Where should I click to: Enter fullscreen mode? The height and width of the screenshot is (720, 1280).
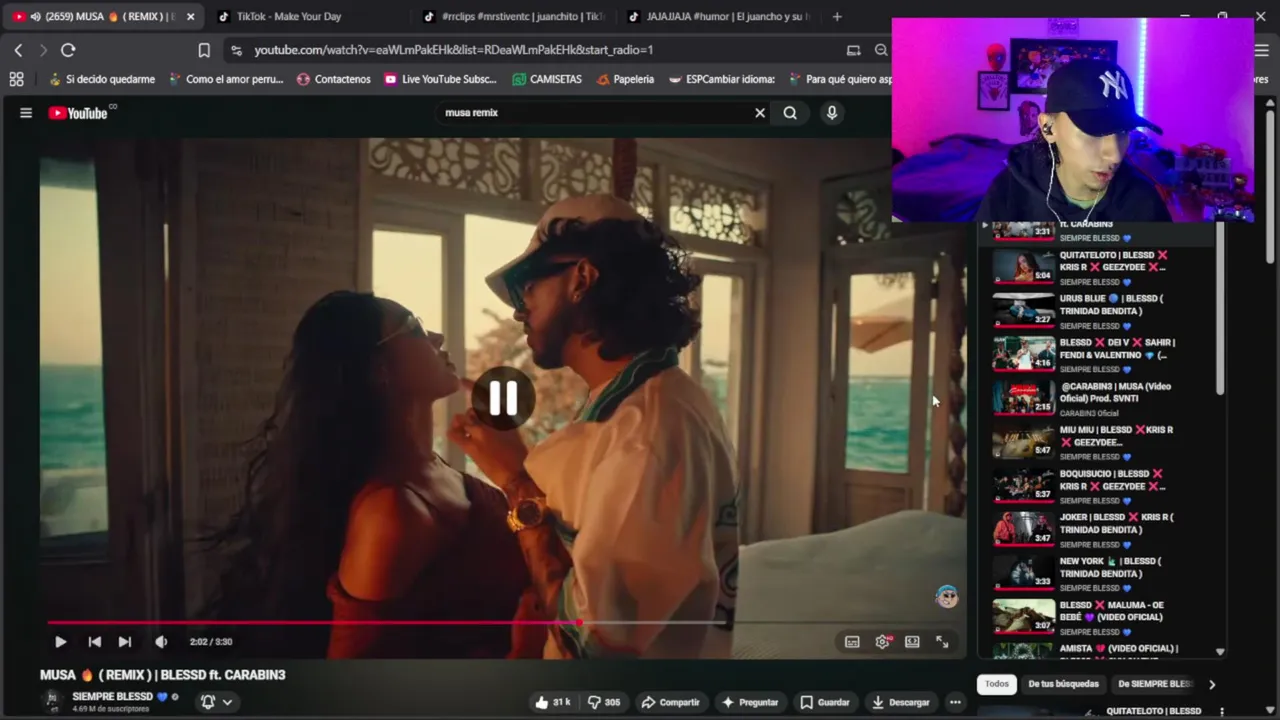coord(942,642)
